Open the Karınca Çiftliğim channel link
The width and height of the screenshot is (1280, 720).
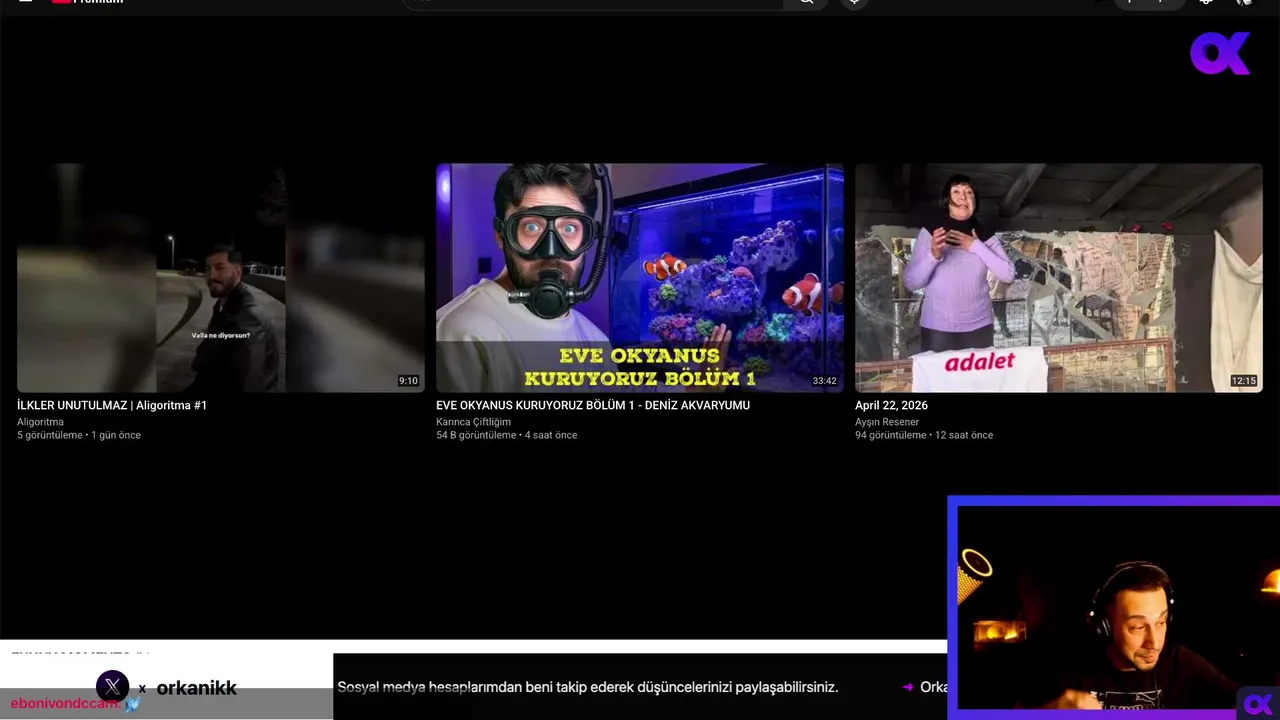point(473,422)
